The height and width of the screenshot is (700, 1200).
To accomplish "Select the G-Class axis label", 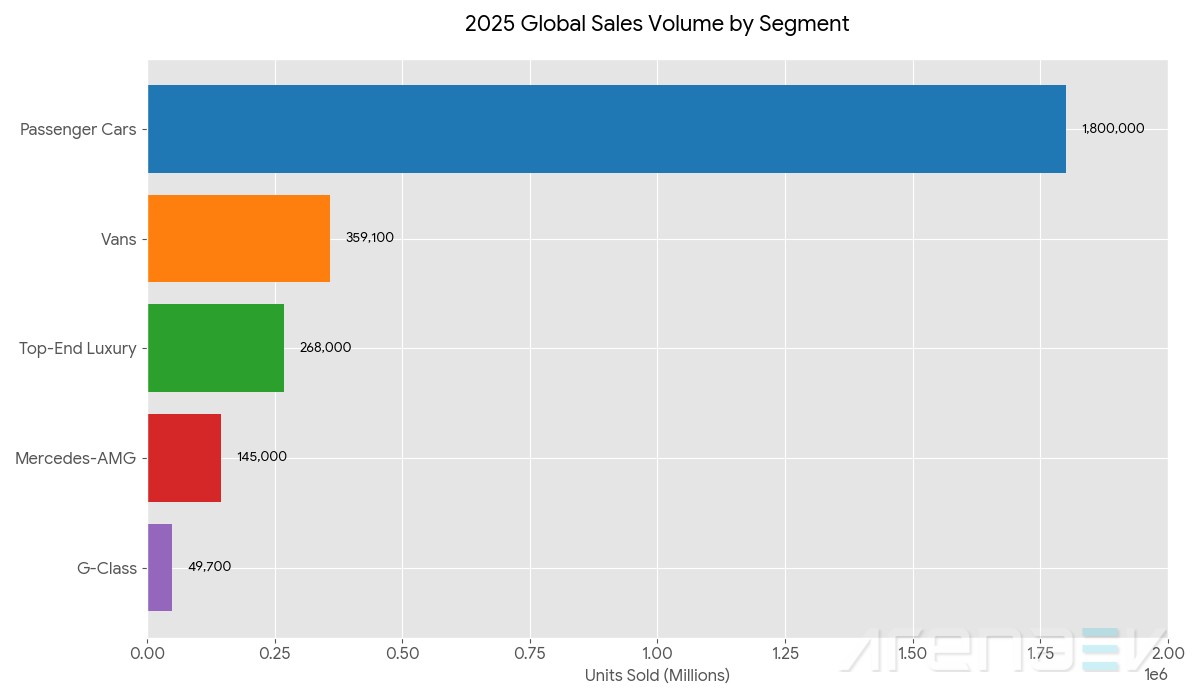I will point(106,568).
